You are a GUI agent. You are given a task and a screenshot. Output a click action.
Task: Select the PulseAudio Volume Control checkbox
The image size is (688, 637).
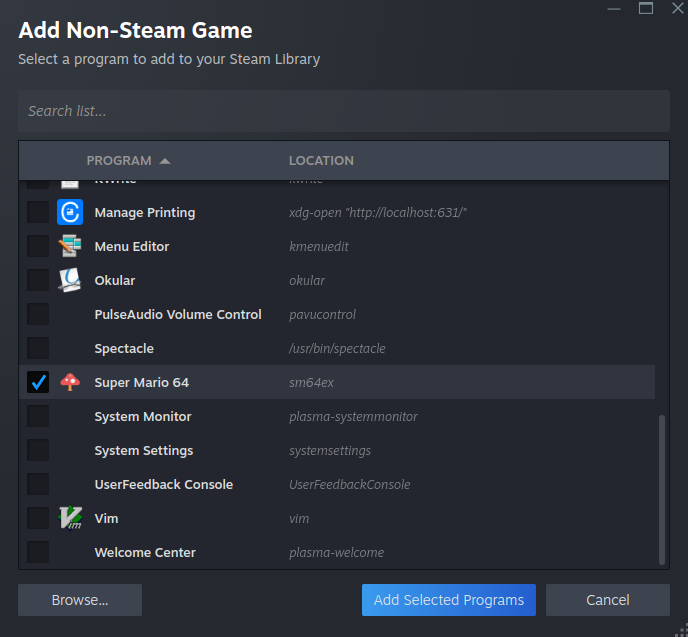coord(38,314)
